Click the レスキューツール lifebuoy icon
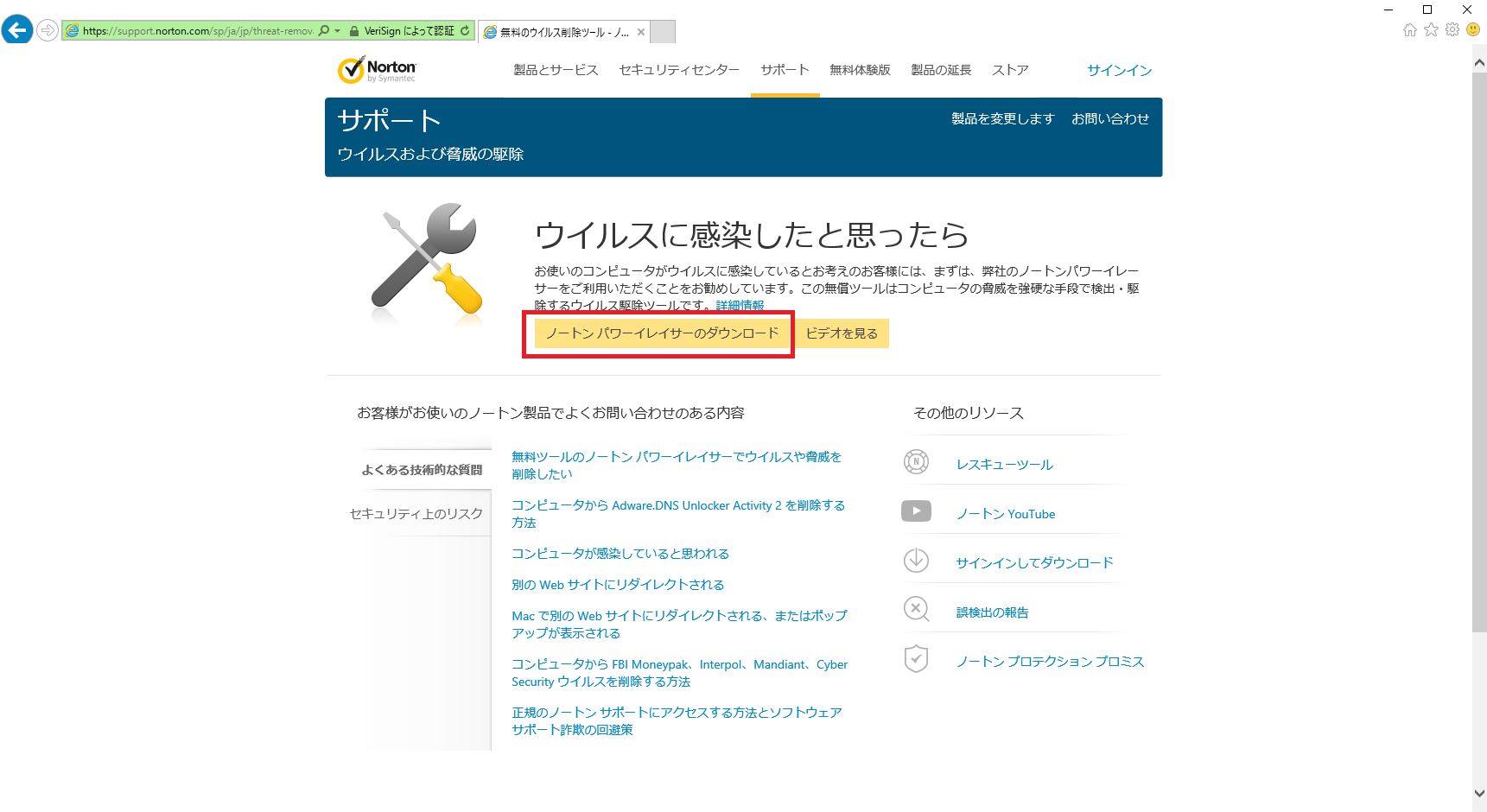 click(x=917, y=462)
